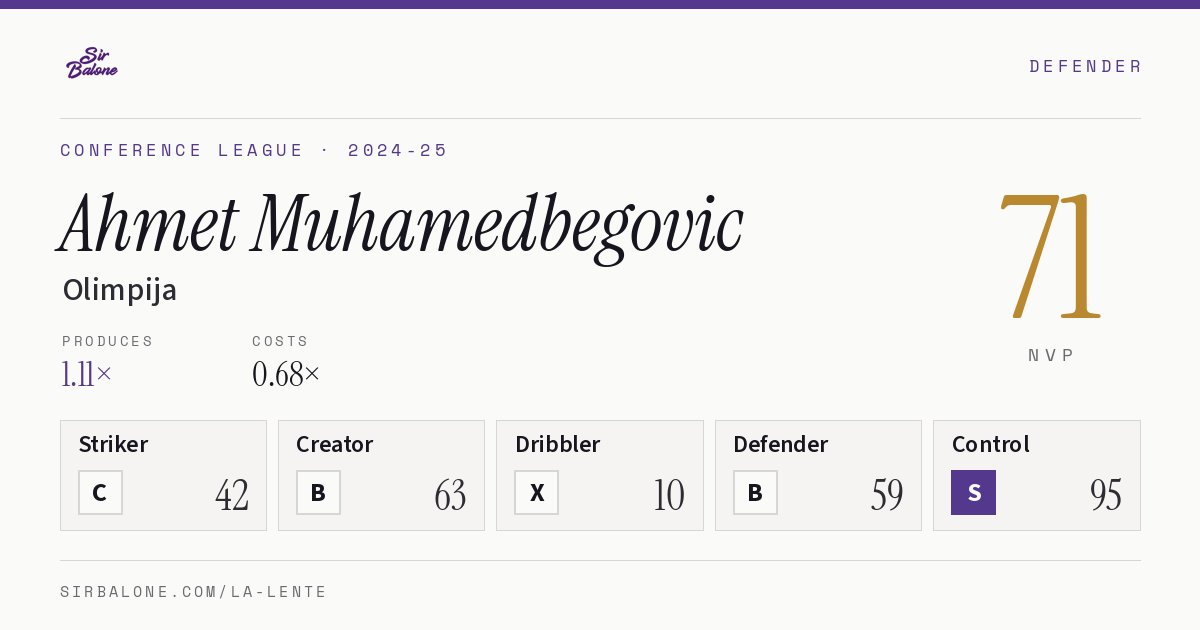1200x630 pixels.
Task: Click the purple S grade badge under Control
Action: [973, 492]
